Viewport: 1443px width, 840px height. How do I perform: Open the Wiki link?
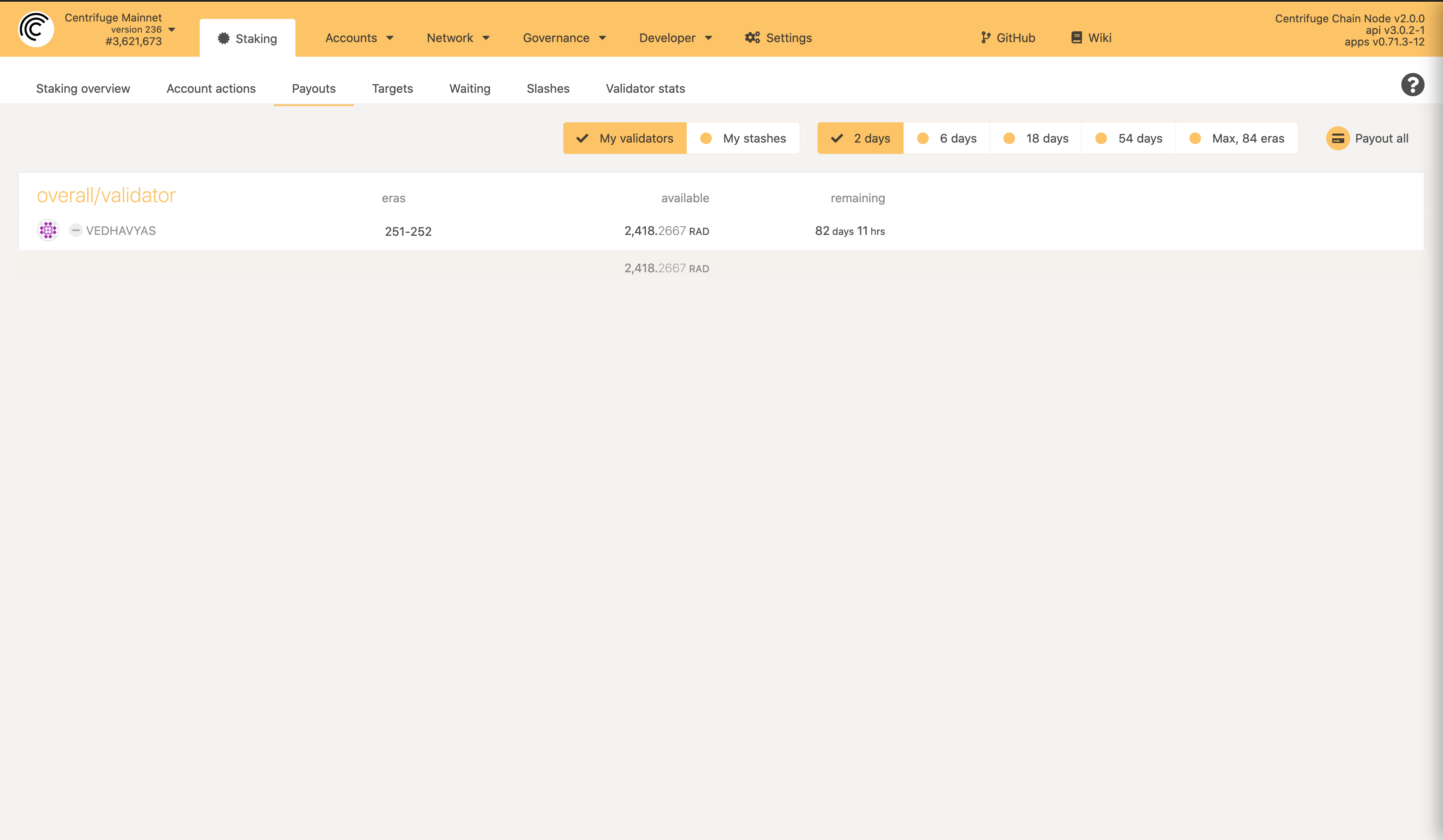[x=1091, y=38]
